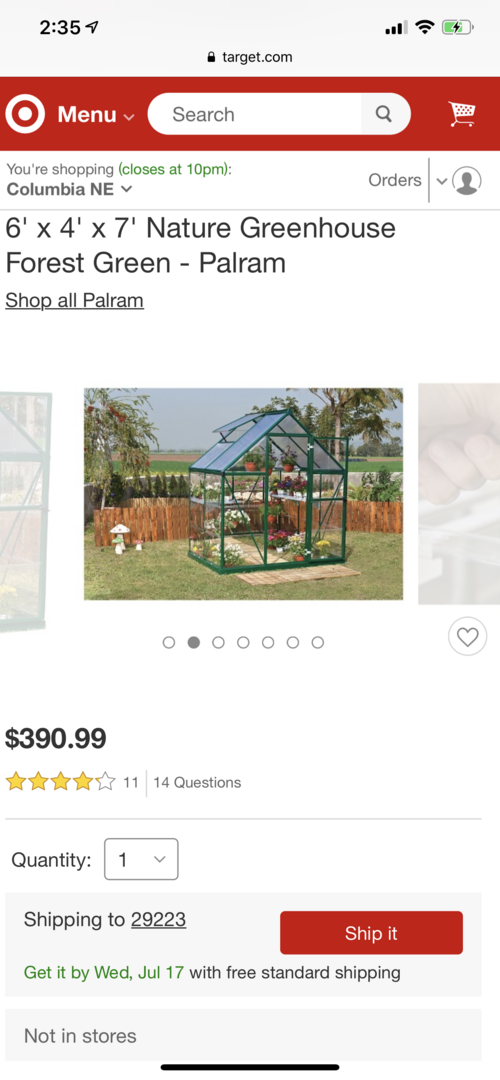Viewport: 500px width, 1080px height.
Task: Open the Orders menu item
Action: click(x=395, y=180)
